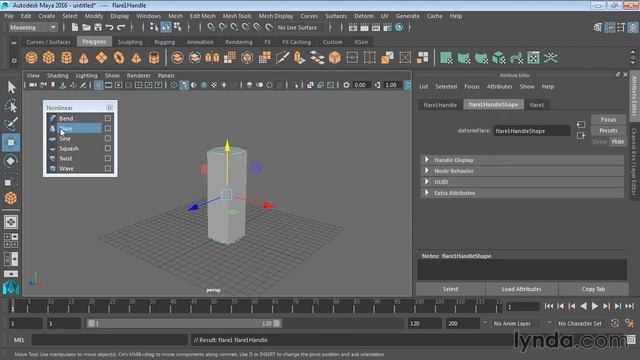Screen dimensions: 640x360
Task: Expand the Handle Display section
Action: click(427, 160)
